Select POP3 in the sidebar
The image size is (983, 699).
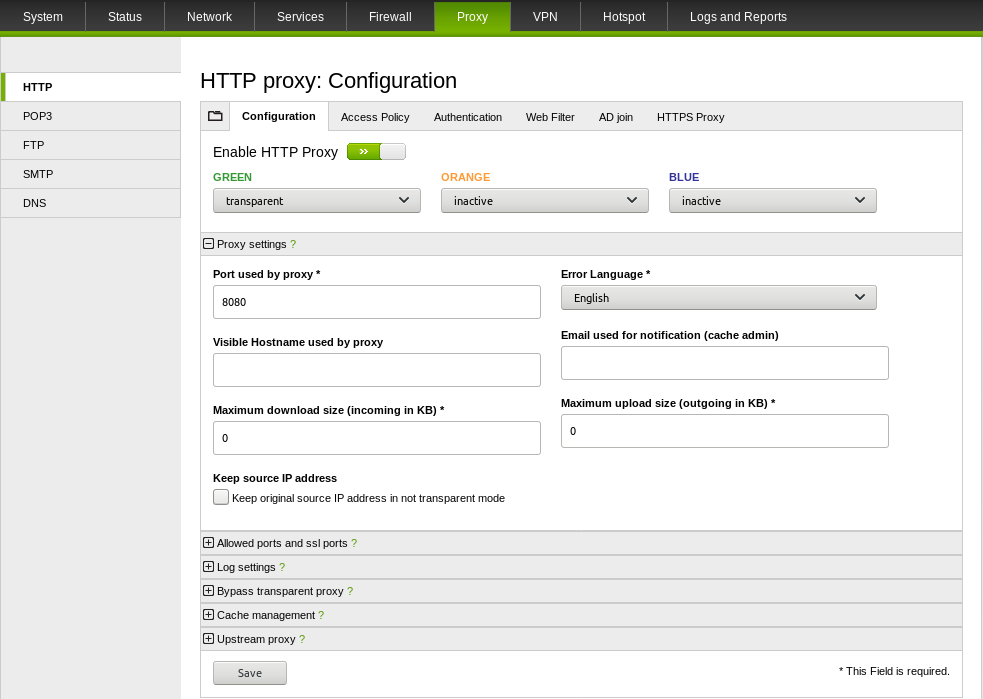click(38, 116)
